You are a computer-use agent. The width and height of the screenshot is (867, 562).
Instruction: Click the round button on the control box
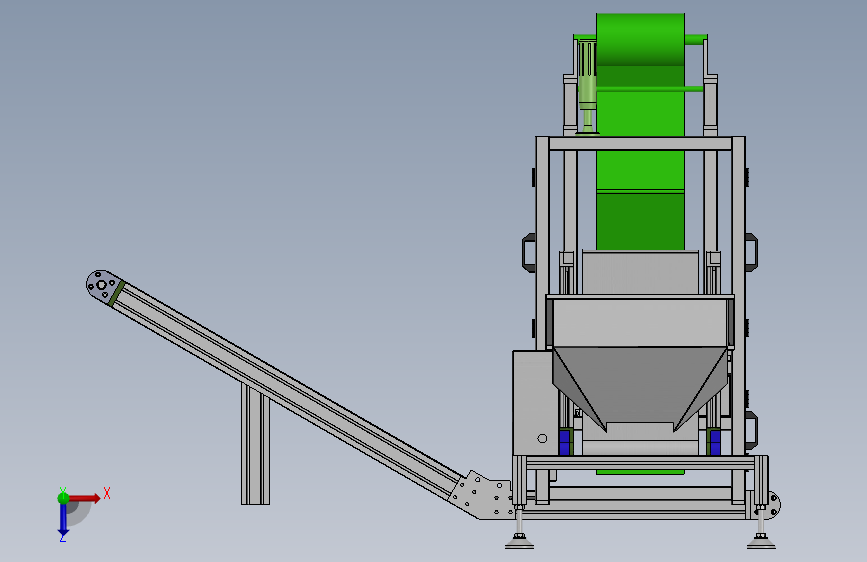point(542,439)
